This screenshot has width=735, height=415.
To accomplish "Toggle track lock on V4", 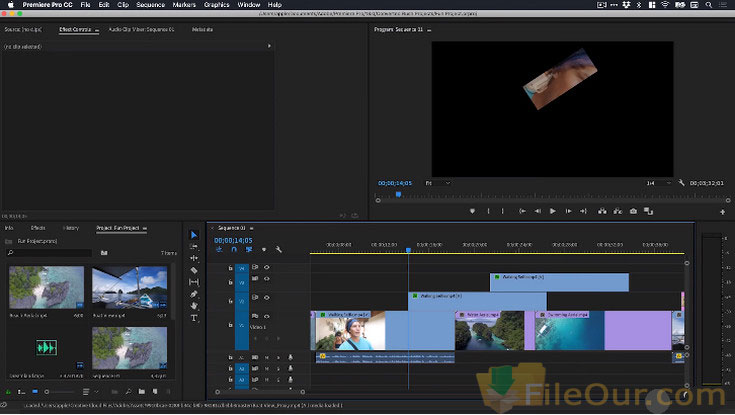I will tap(230, 268).
